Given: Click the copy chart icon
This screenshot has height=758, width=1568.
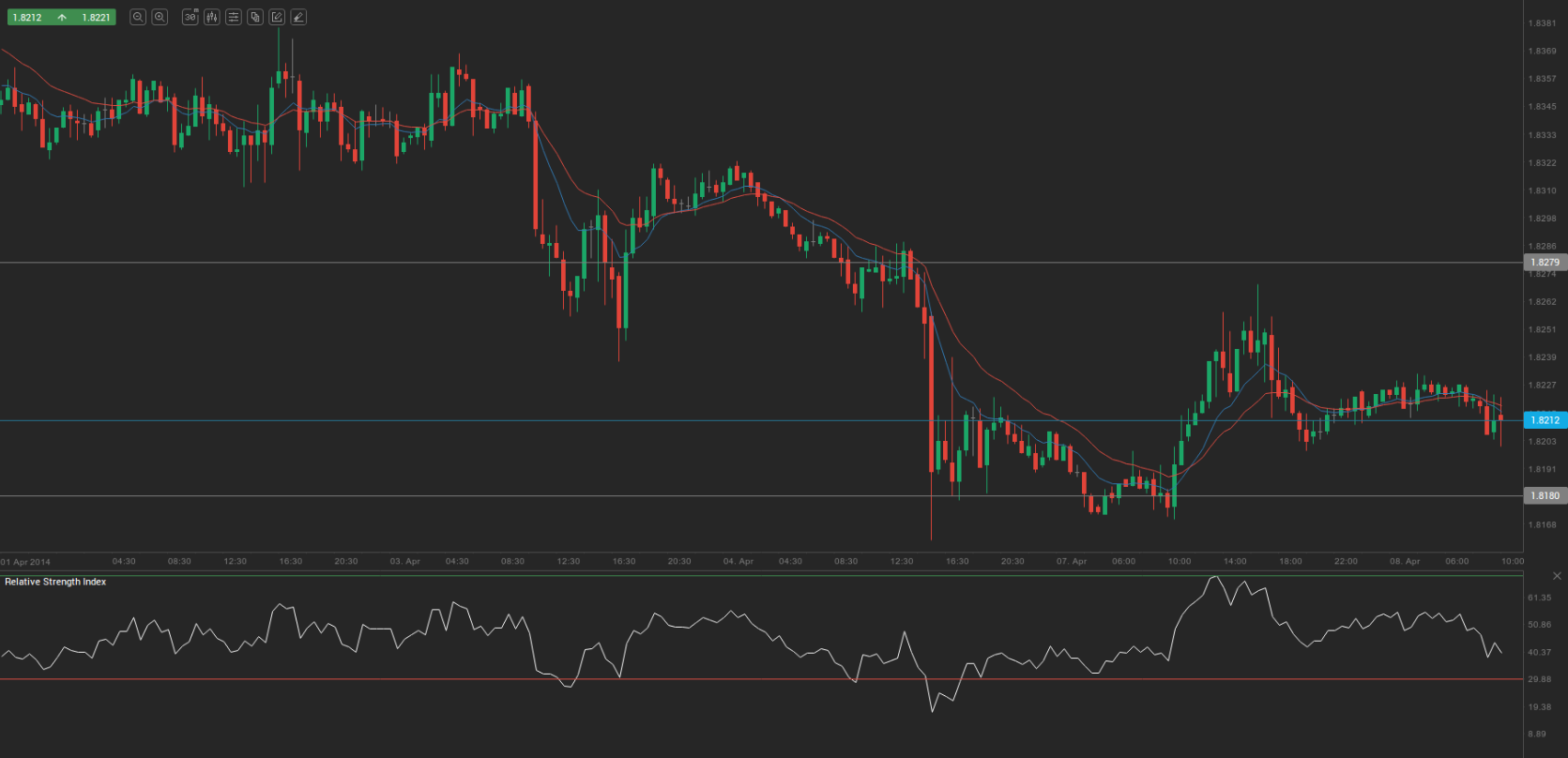Looking at the screenshot, I should click(255, 17).
